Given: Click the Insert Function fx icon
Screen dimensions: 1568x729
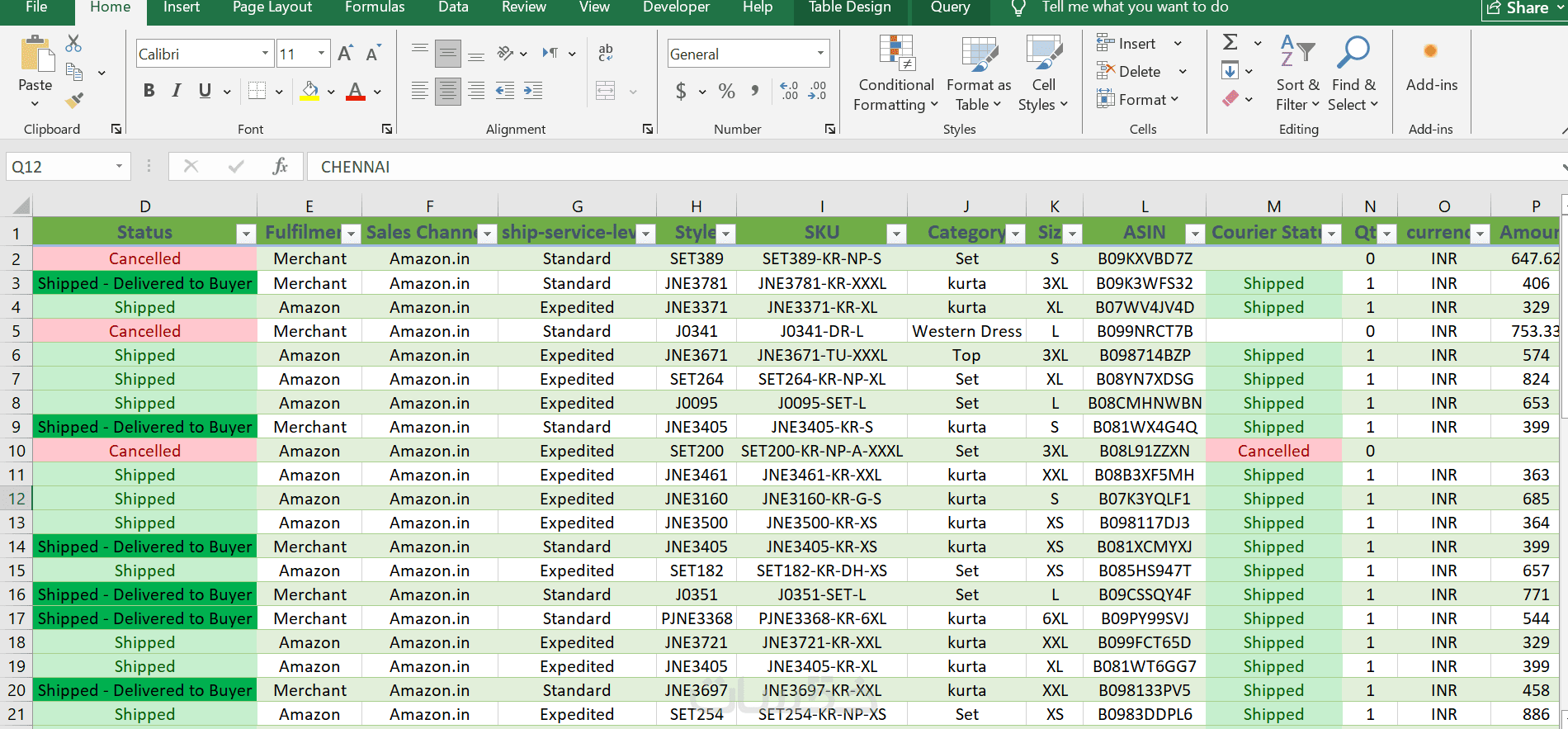Looking at the screenshot, I should [280, 166].
